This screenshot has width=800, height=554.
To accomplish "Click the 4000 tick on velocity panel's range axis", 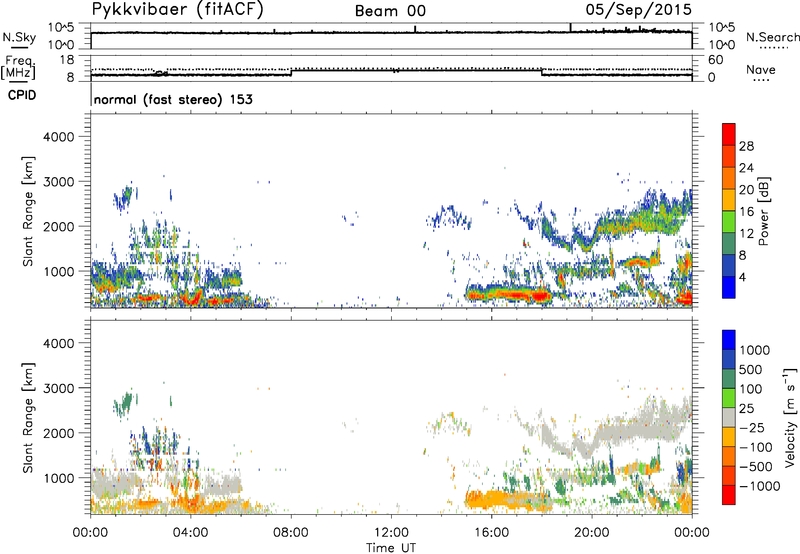I will coord(59,343).
